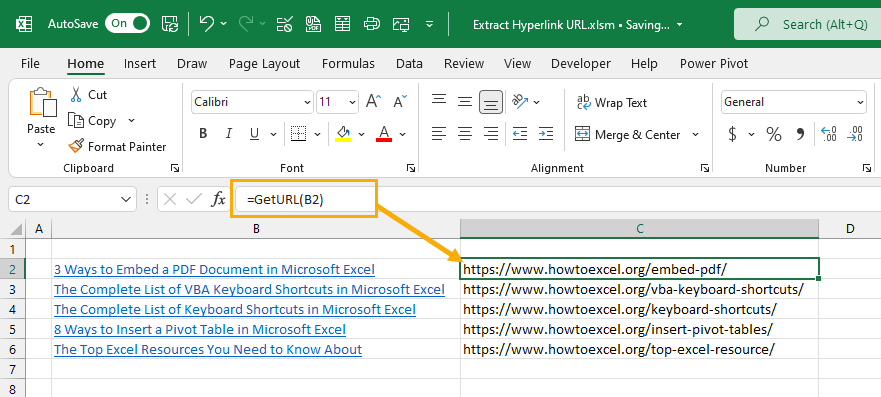Click the Borders icon

pos(298,134)
